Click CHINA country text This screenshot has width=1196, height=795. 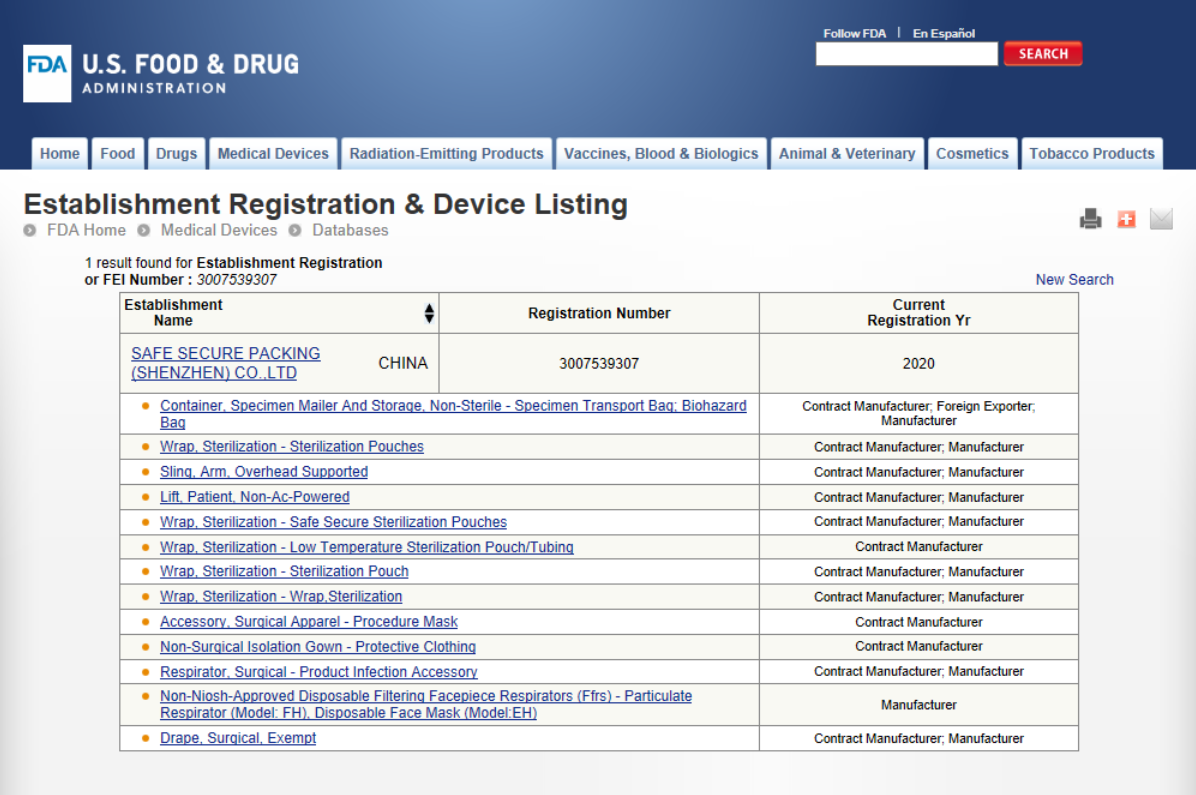403,363
